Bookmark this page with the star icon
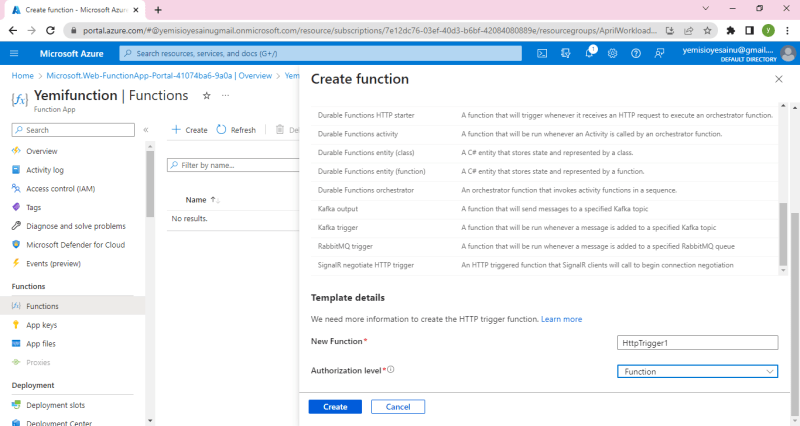Viewport: 800px width, 426px height. point(707,31)
